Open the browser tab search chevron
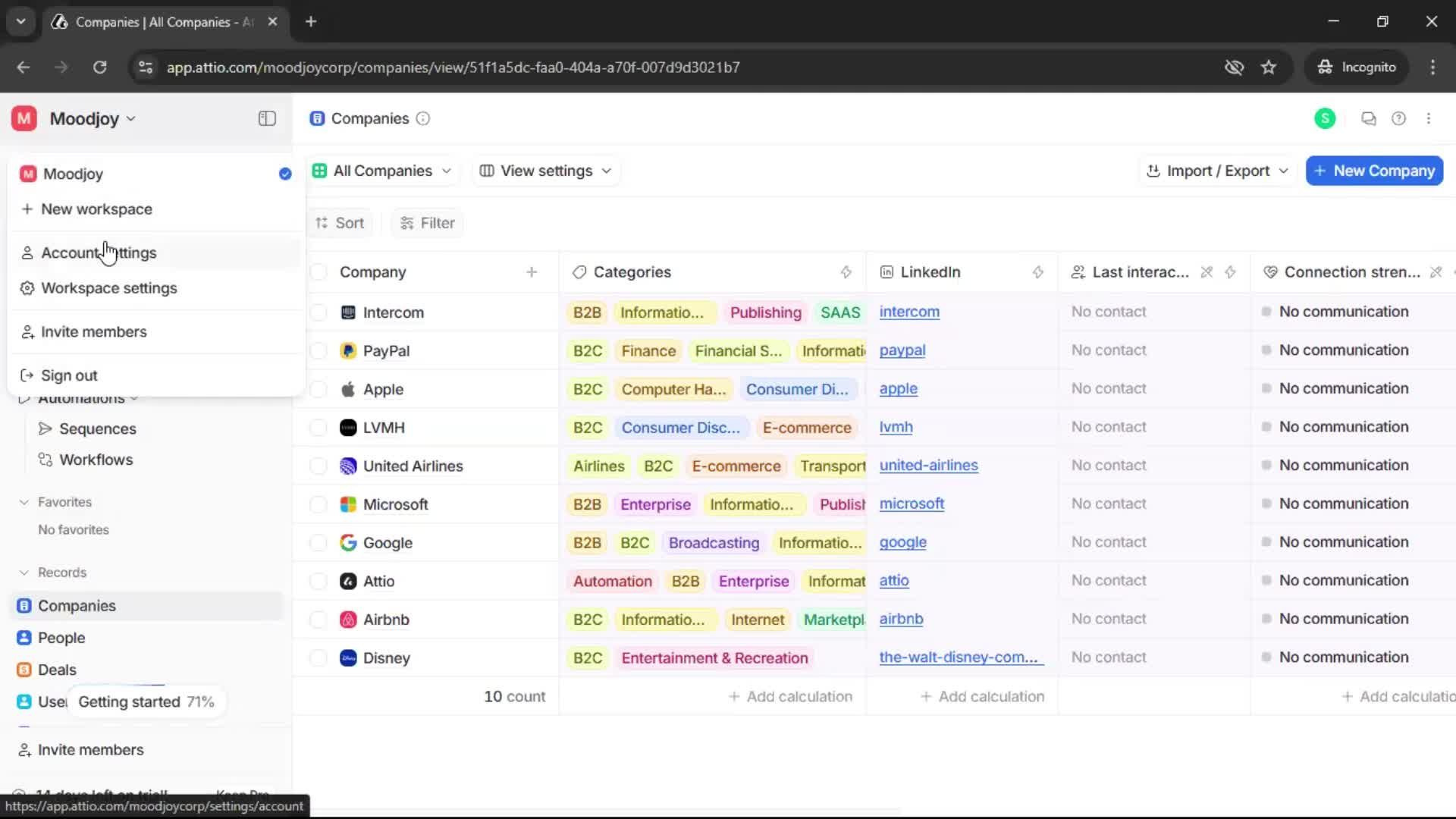This screenshot has height=819, width=1456. (x=20, y=21)
